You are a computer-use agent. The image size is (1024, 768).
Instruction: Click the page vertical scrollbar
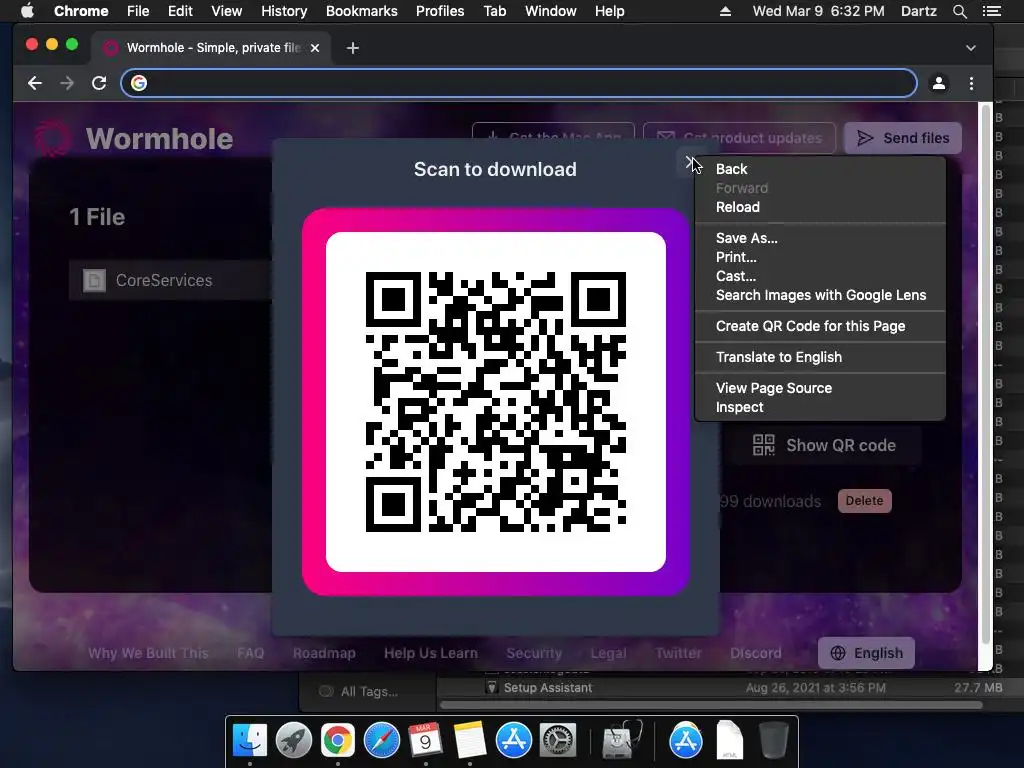[985, 372]
